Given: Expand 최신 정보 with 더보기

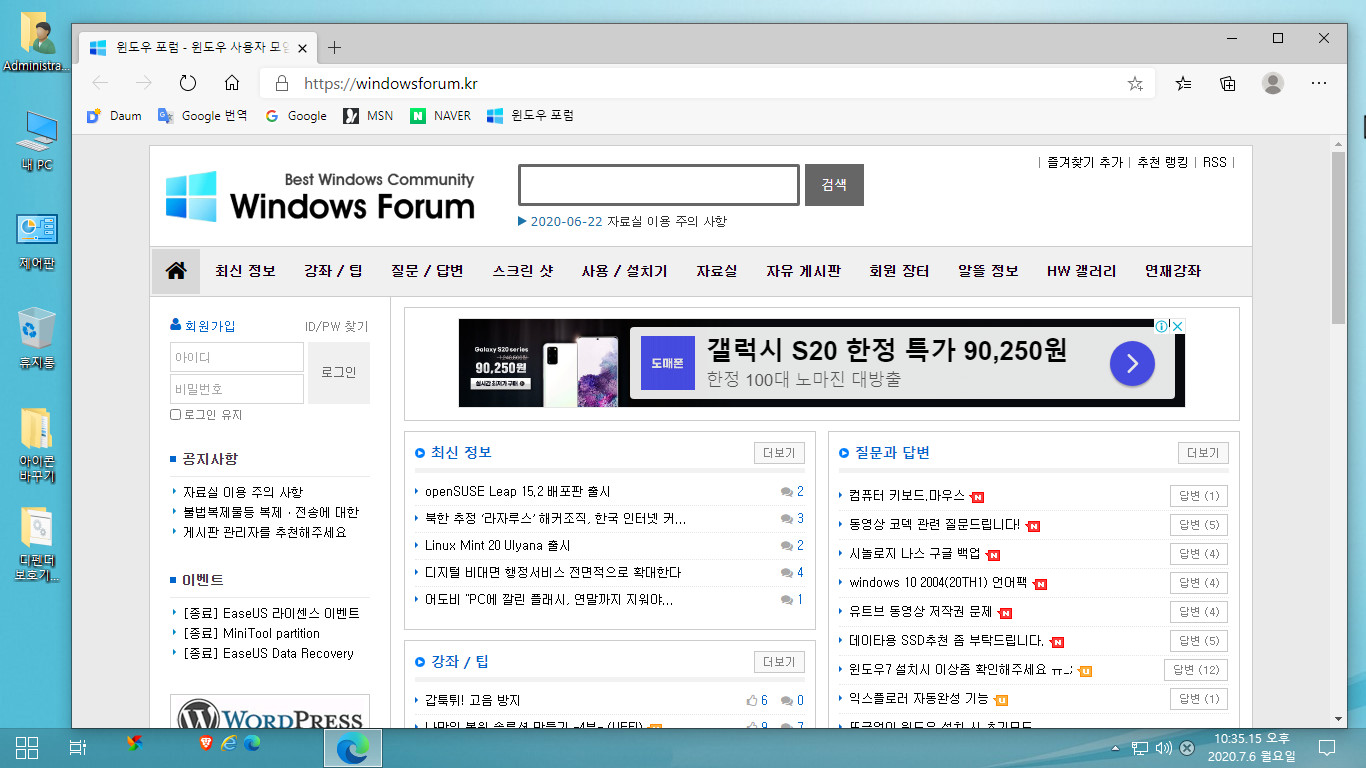Looking at the screenshot, I should pyautogui.click(x=779, y=453).
